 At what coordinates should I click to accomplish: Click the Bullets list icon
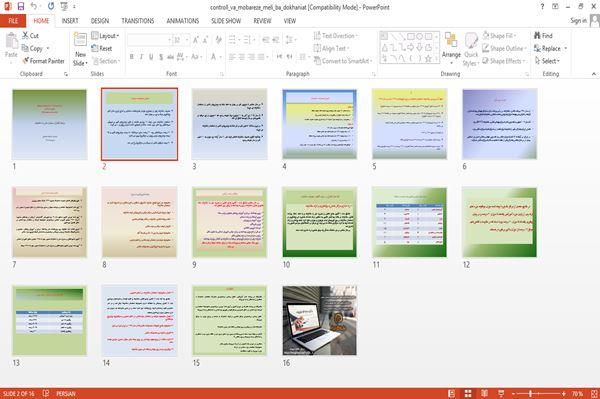(x=232, y=40)
